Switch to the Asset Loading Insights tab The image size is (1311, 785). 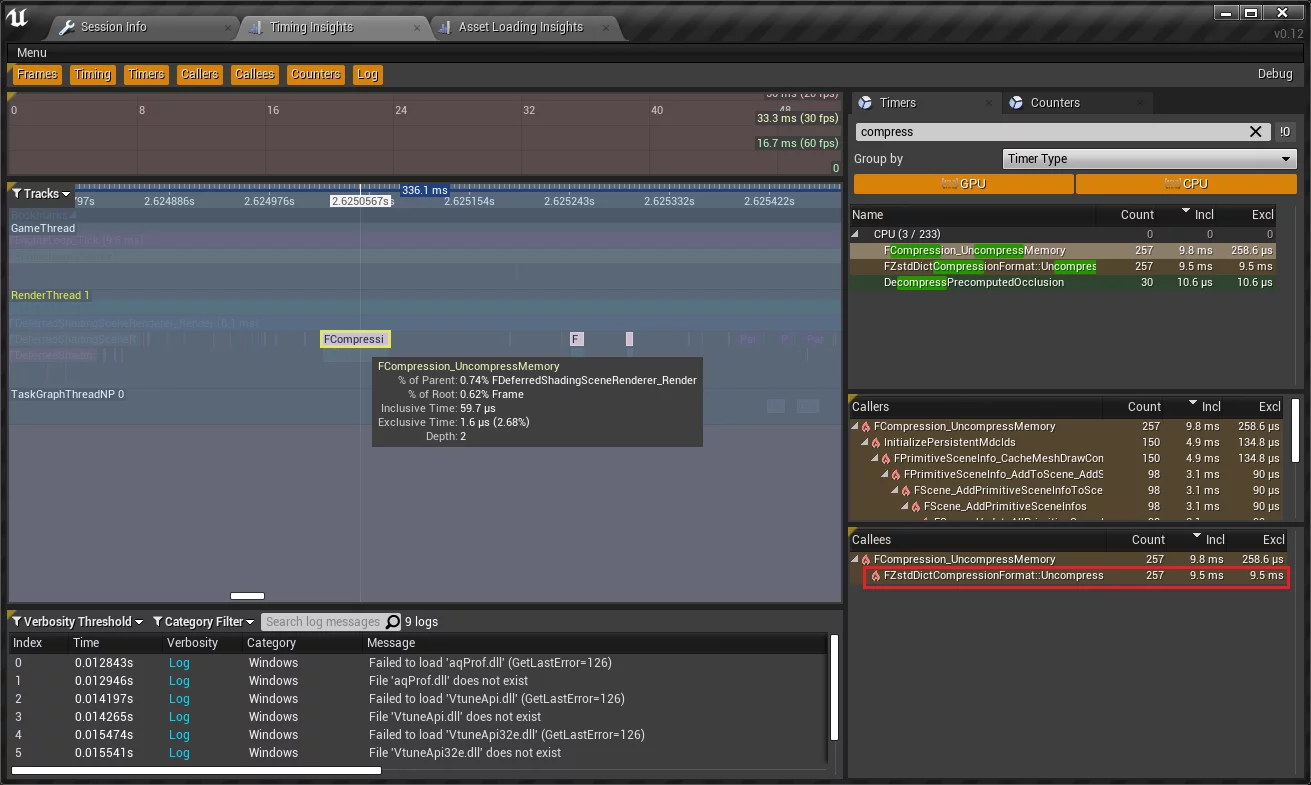(520, 27)
